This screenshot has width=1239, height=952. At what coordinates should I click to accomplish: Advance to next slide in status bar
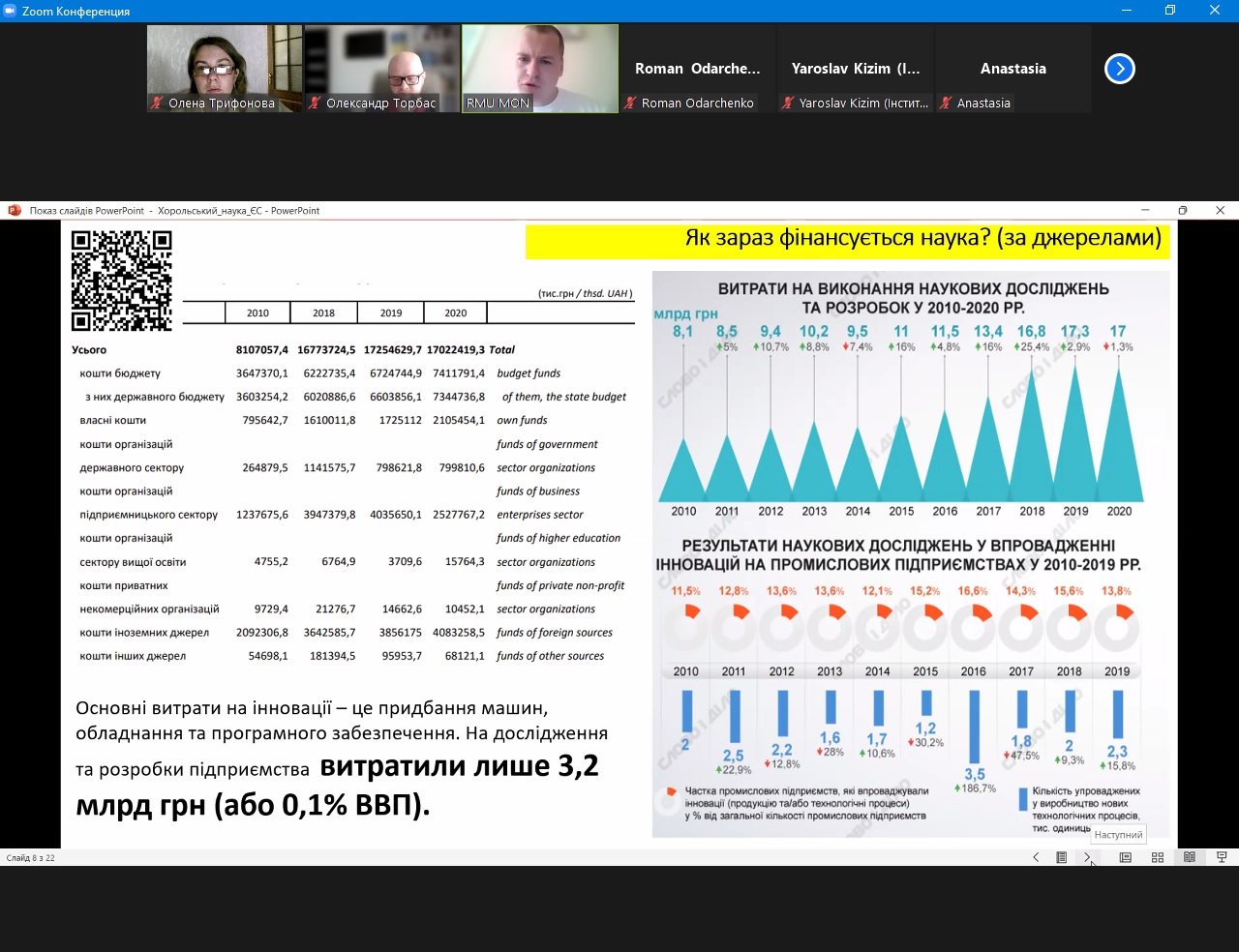click(1088, 857)
